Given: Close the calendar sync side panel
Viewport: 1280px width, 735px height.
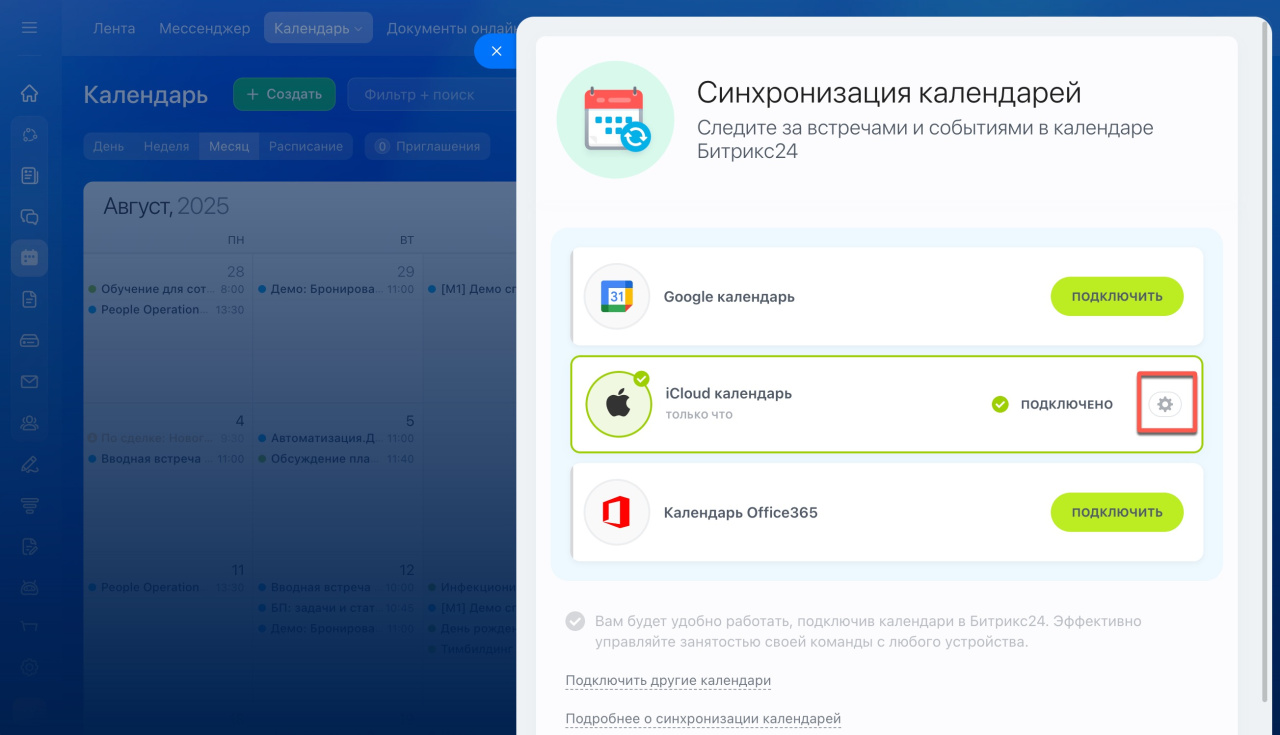Looking at the screenshot, I should pos(496,51).
